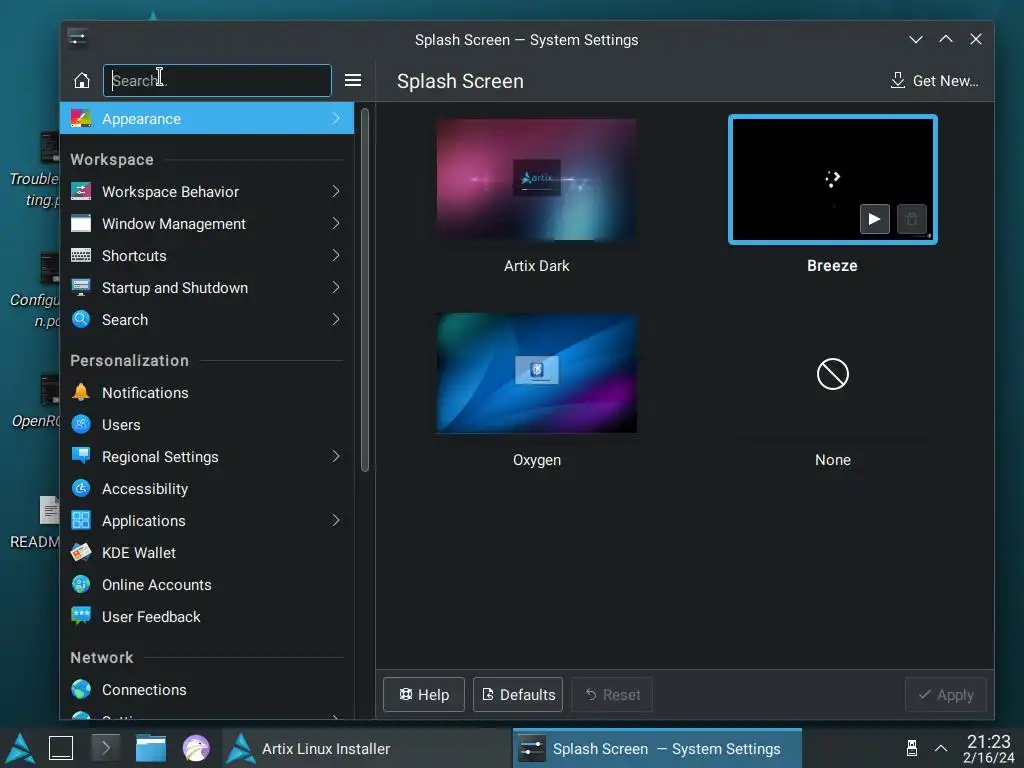Click the User Feedback icon
The height and width of the screenshot is (768, 1024).
coord(81,616)
